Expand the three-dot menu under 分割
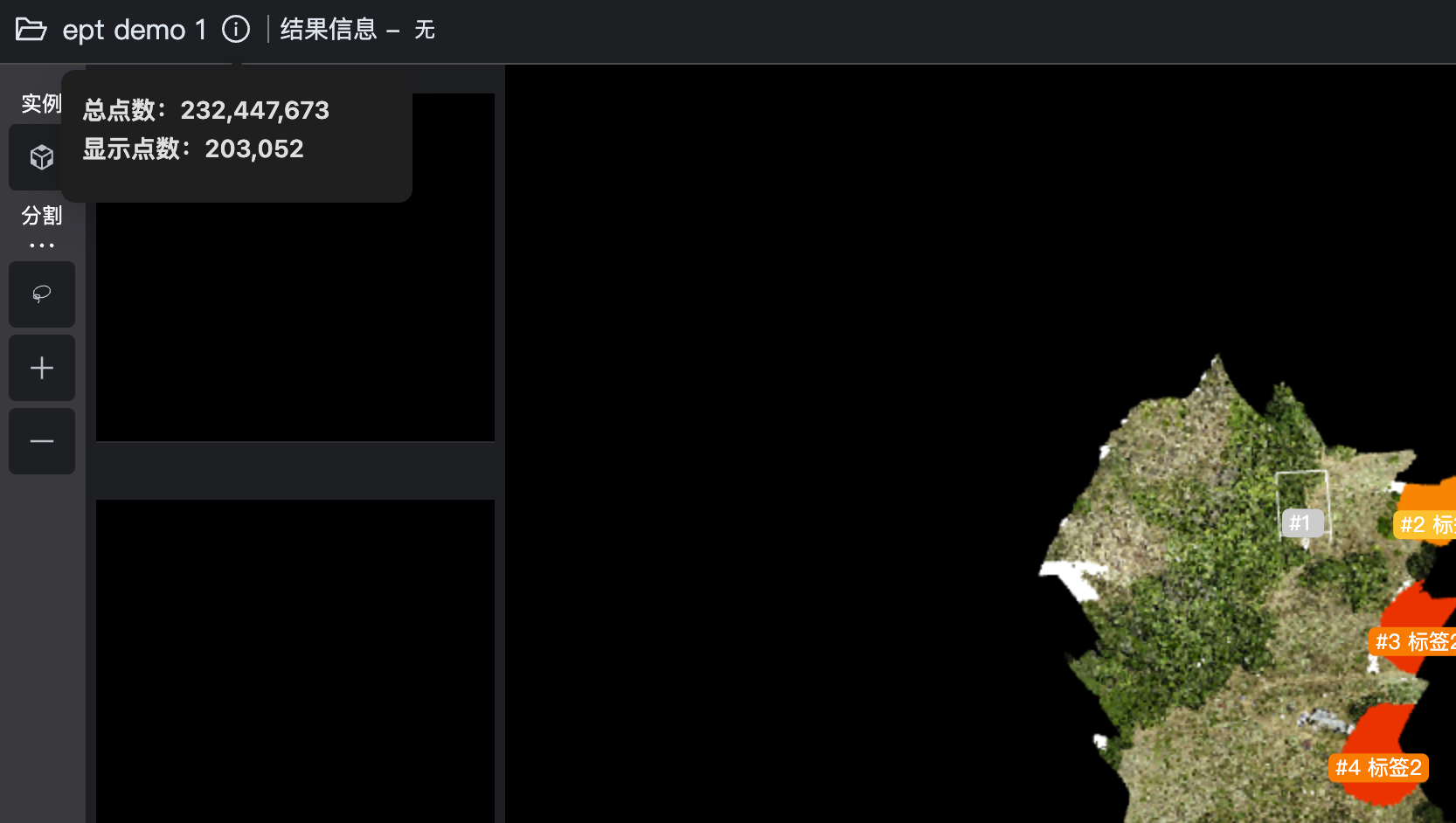The height and width of the screenshot is (823, 1456). 41,246
